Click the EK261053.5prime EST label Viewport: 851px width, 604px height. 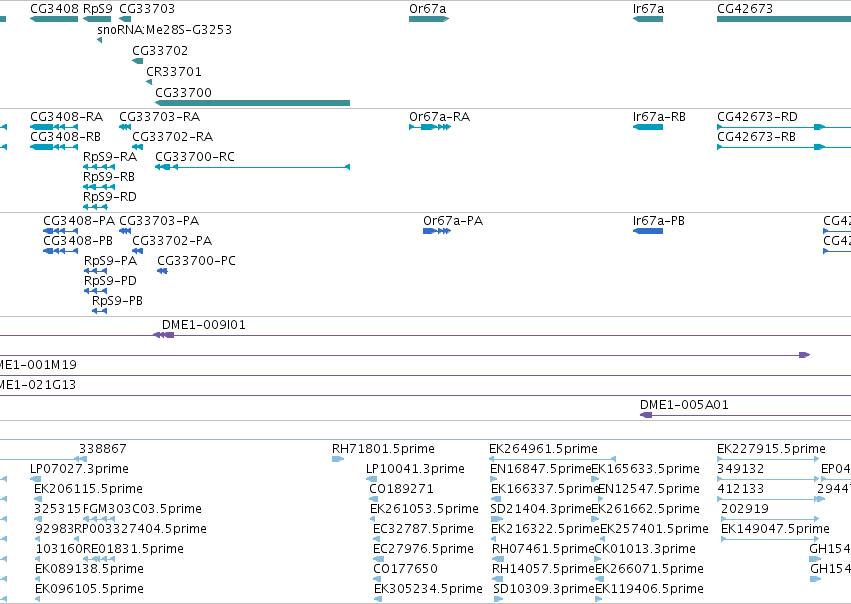click(x=424, y=509)
